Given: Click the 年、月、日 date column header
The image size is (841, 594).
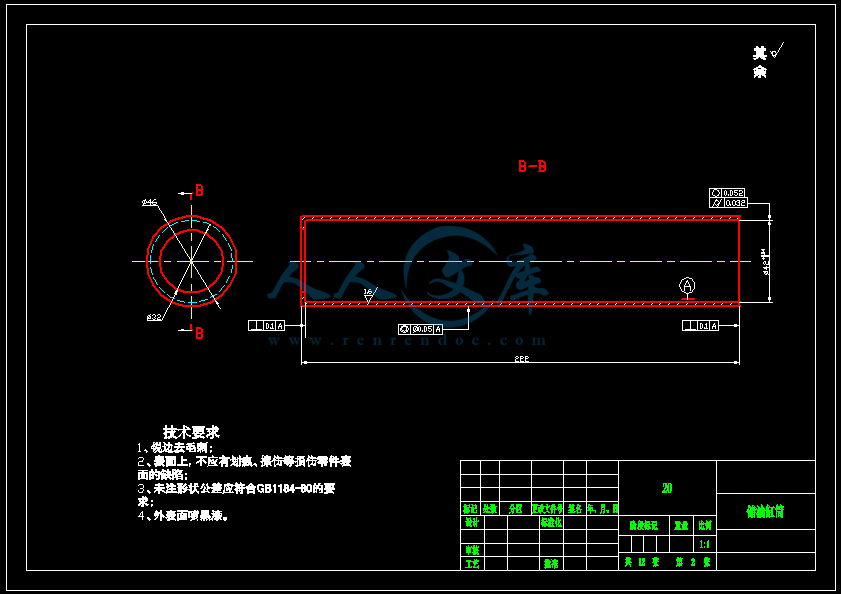Looking at the screenshot, I should [x=602, y=508].
